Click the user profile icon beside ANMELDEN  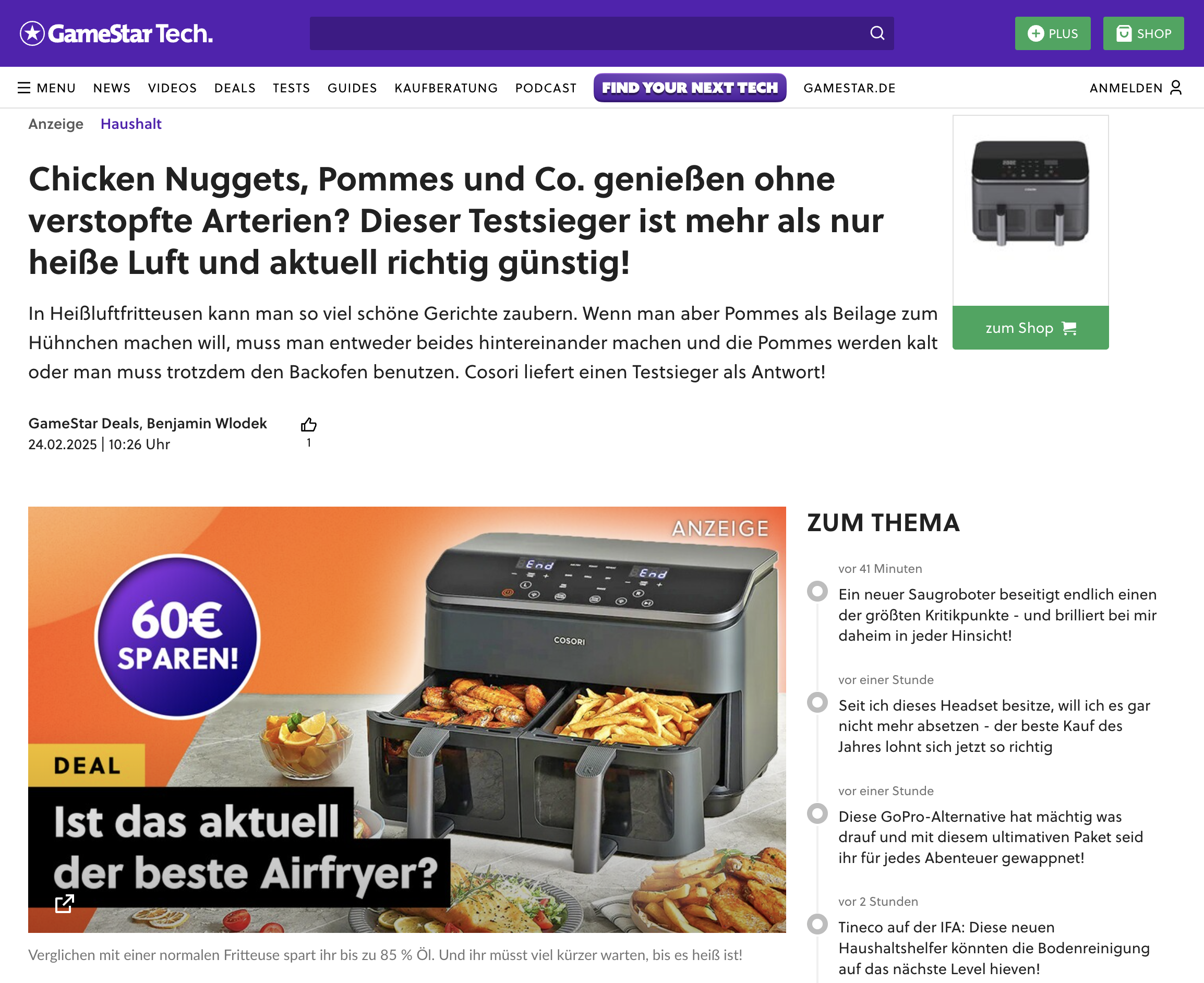pyautogui.click(x=1176, y=87)
